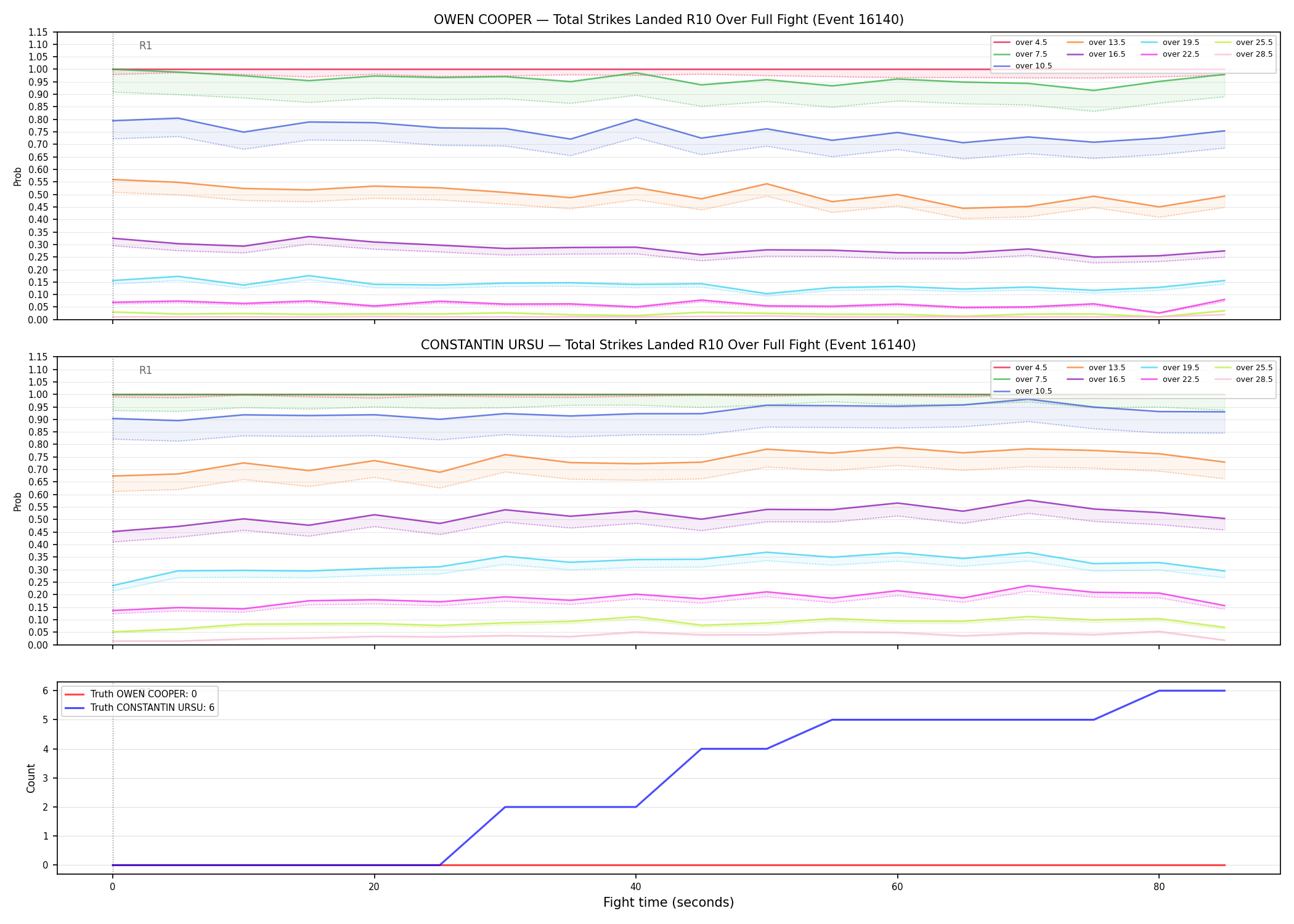This screenshot has height=924, width=1294.
Task: Pick 'over 25.5' in Constantin Ursu legend
Action: pyautogui.click(x=1243, y=368)
